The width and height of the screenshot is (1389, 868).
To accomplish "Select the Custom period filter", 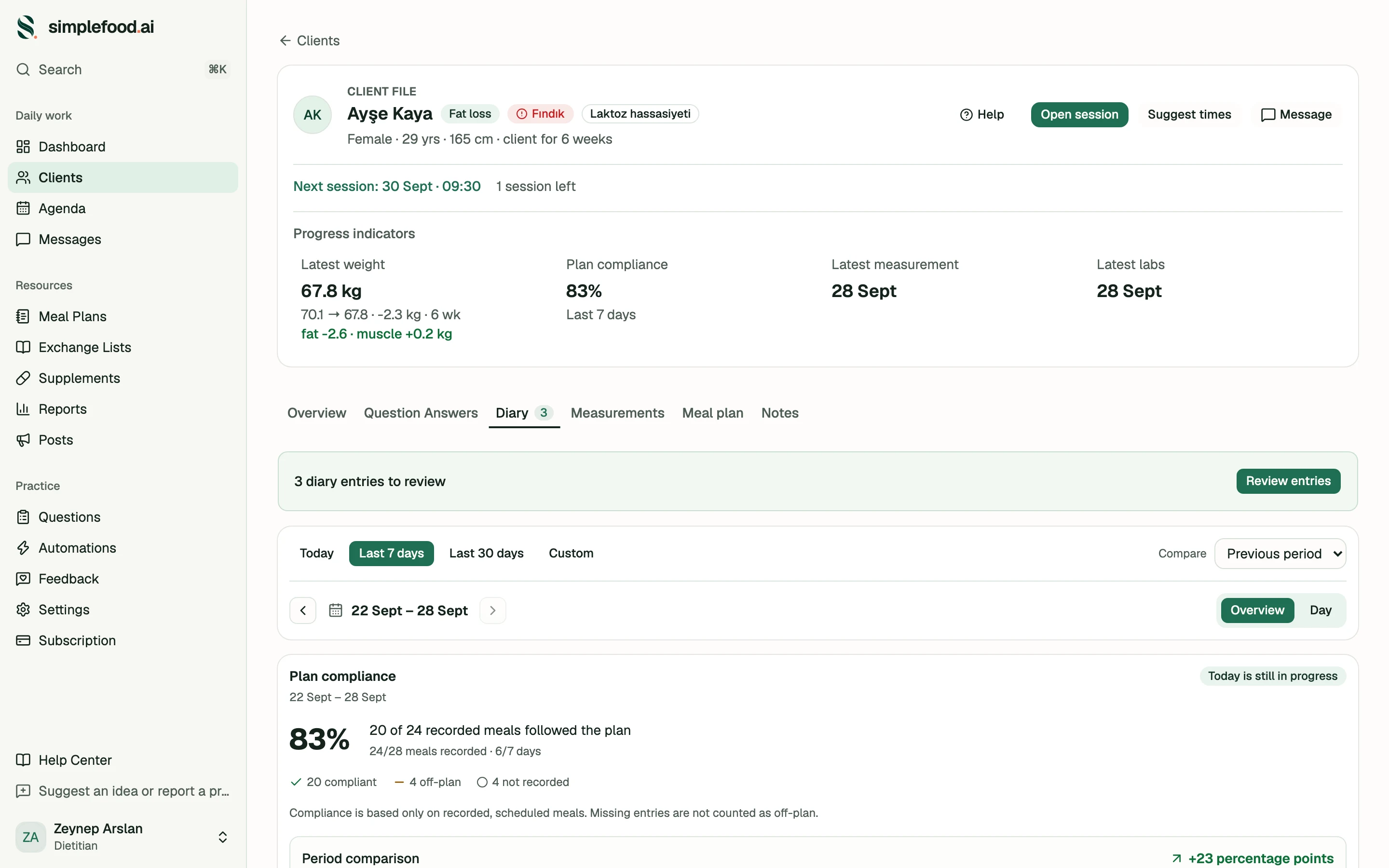I will (x=571, y=554).
